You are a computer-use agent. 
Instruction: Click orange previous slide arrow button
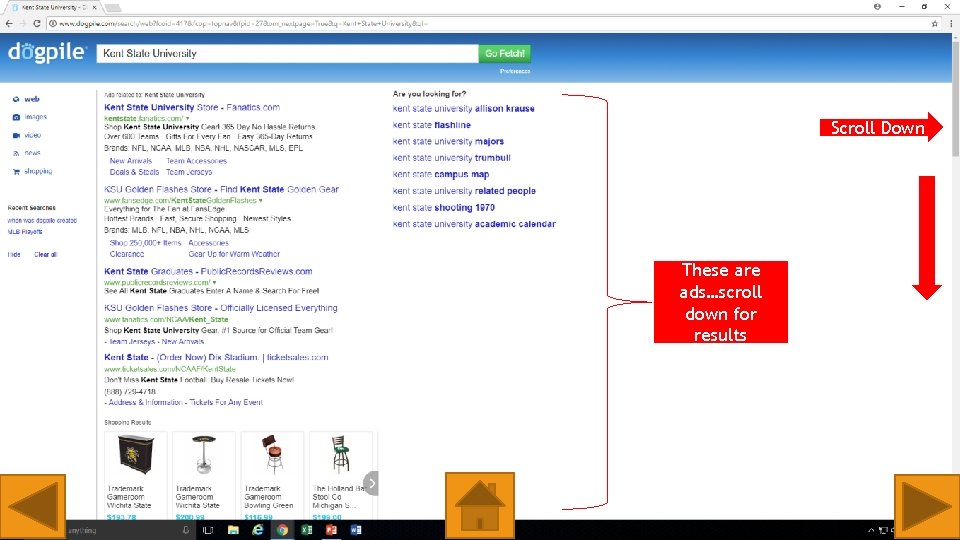32,507
